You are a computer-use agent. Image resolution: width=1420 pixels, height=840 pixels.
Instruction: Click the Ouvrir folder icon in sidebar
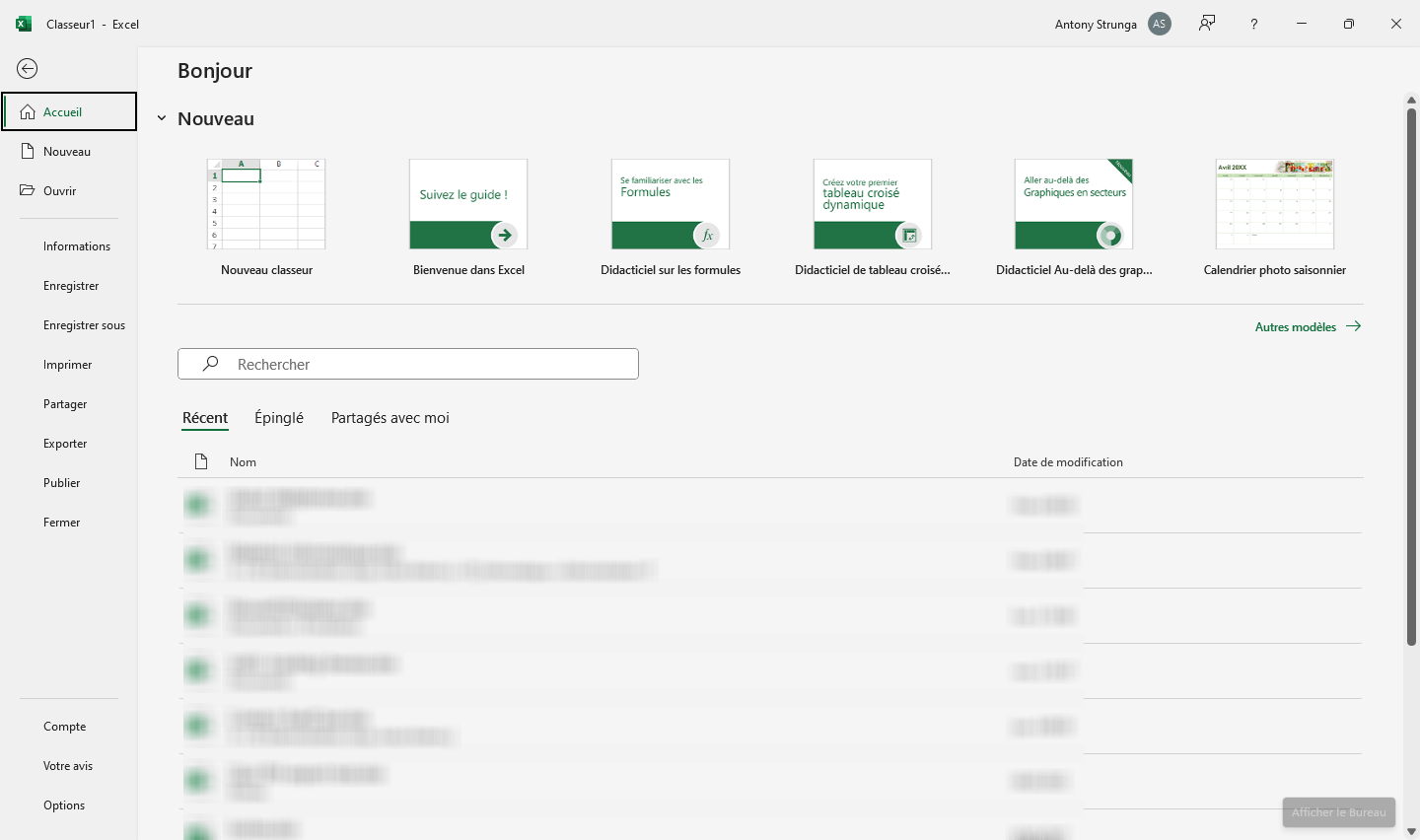[28, 190]
